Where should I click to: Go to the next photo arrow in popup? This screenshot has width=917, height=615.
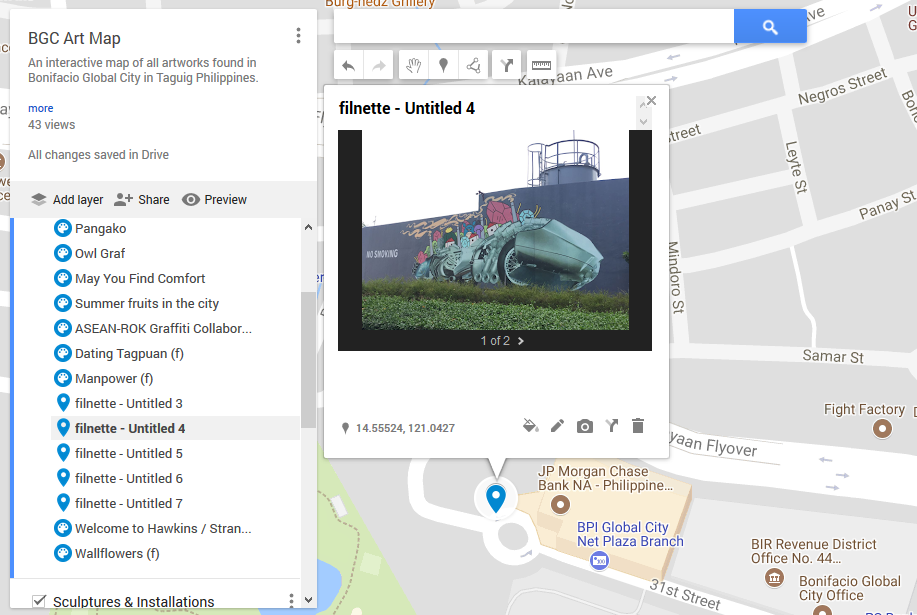pos(520,341)
